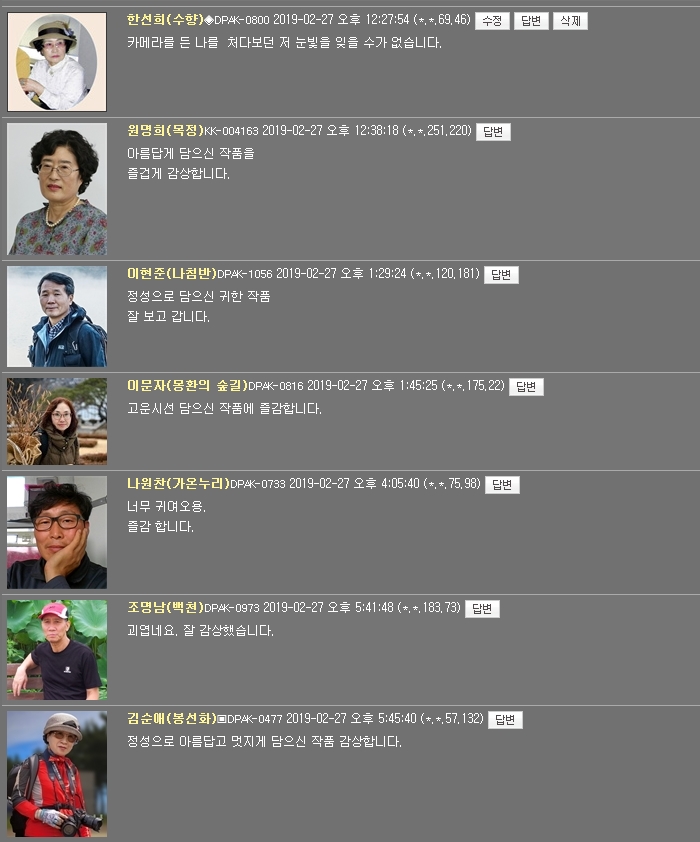Click 한선희's oval profile photo with hat

(57, 62)
